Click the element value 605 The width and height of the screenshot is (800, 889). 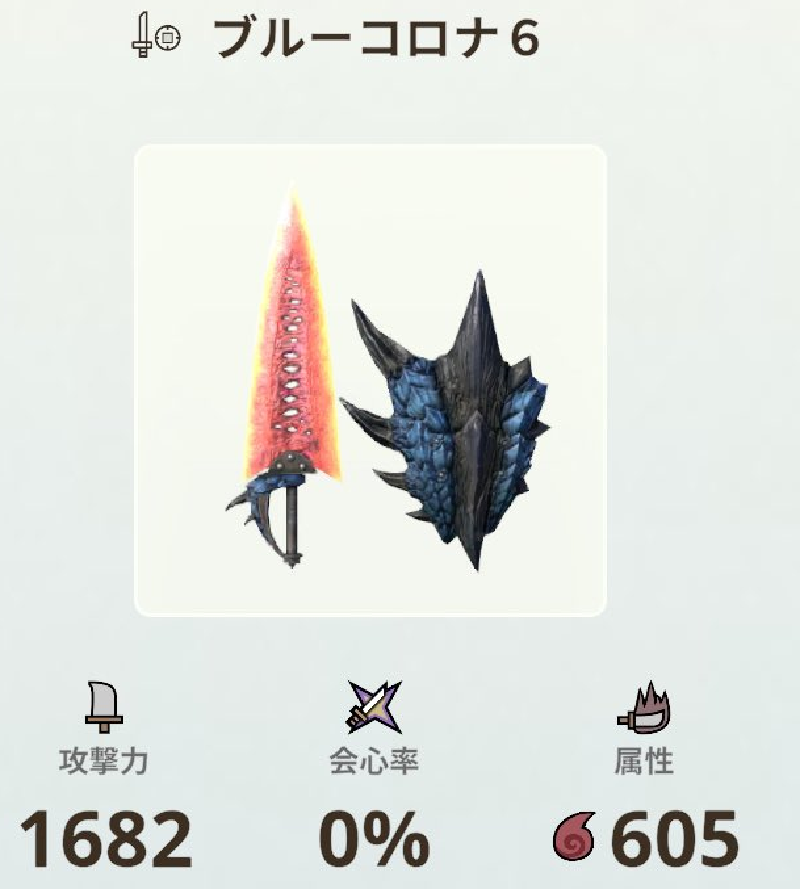(x=675, y=840)
